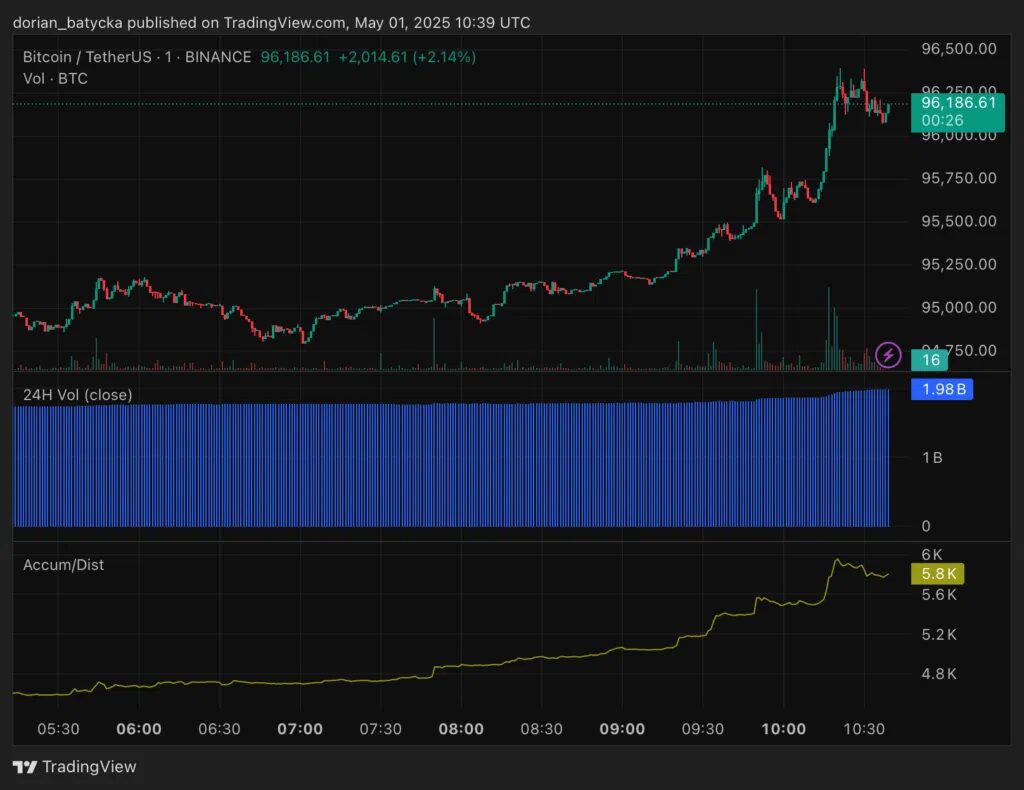
Task: Click the TradingView logo icon
Action: tap(22, 767)
